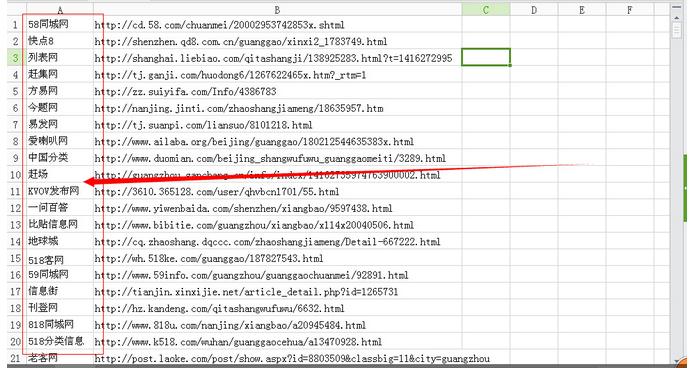The height and width of the screenshot is (368, 690).
Task: Select the highlighted column C header
Action: click(486, 10)
